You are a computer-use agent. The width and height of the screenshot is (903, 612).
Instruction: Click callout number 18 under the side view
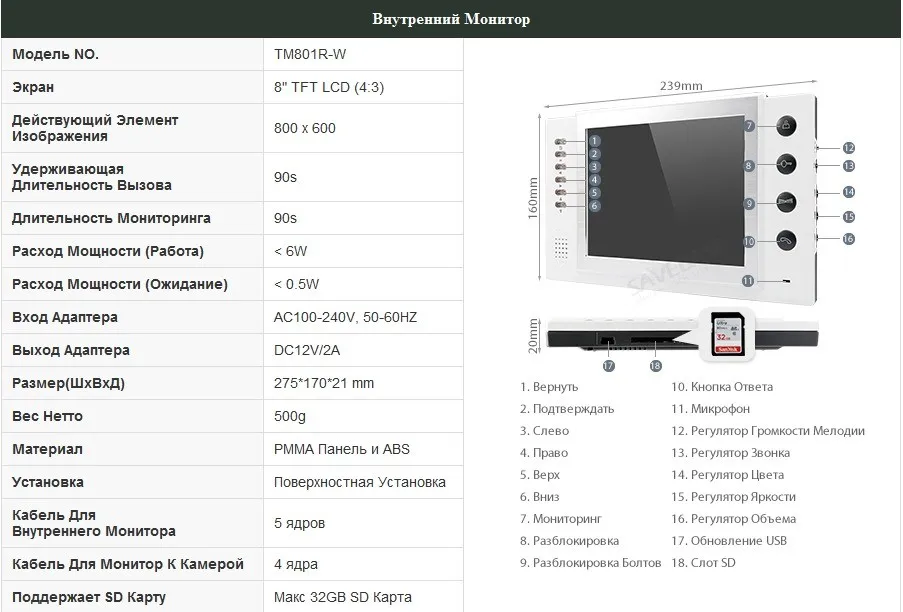coord(655,366)
